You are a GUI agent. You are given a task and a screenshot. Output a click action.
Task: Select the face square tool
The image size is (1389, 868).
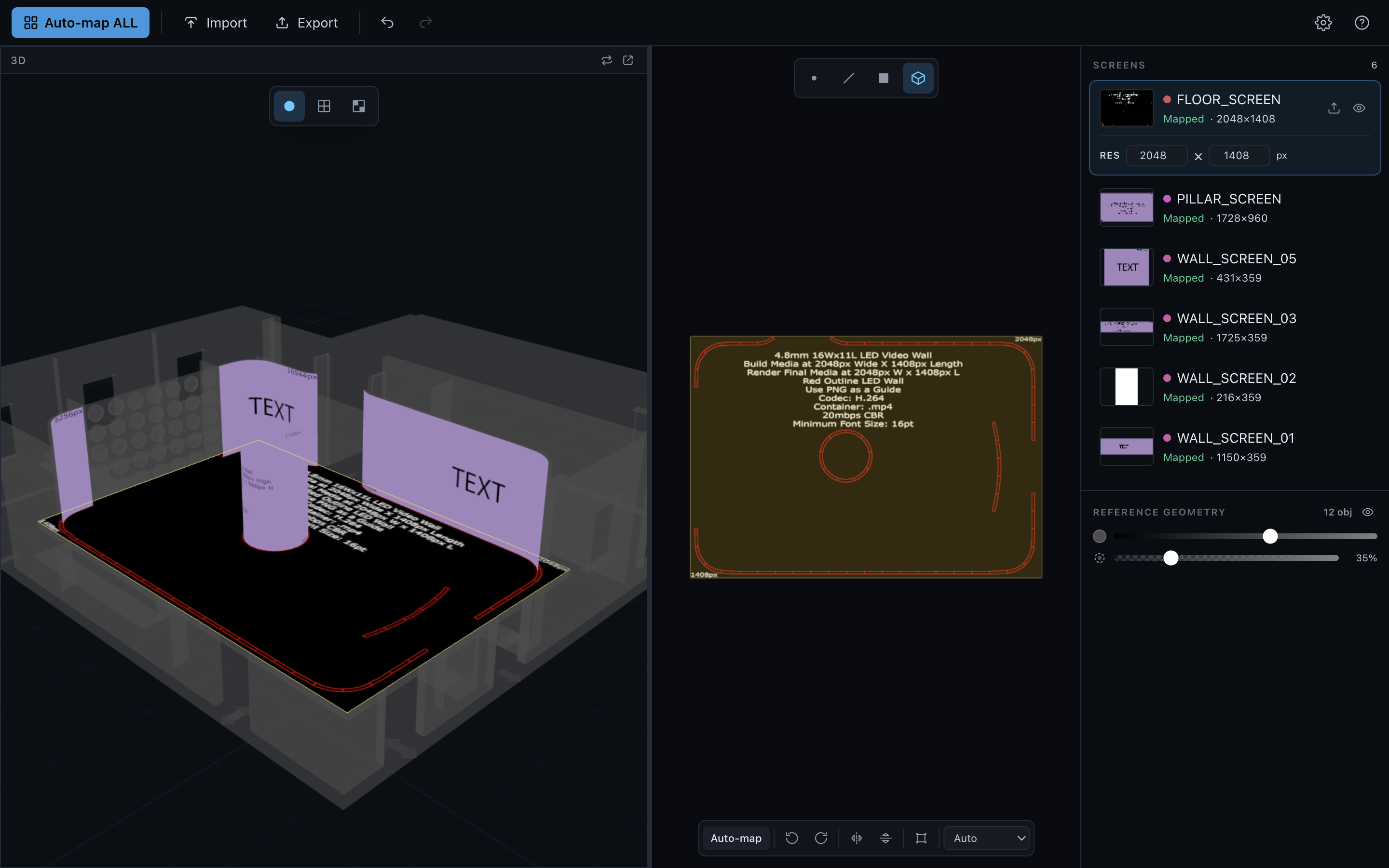884,78
